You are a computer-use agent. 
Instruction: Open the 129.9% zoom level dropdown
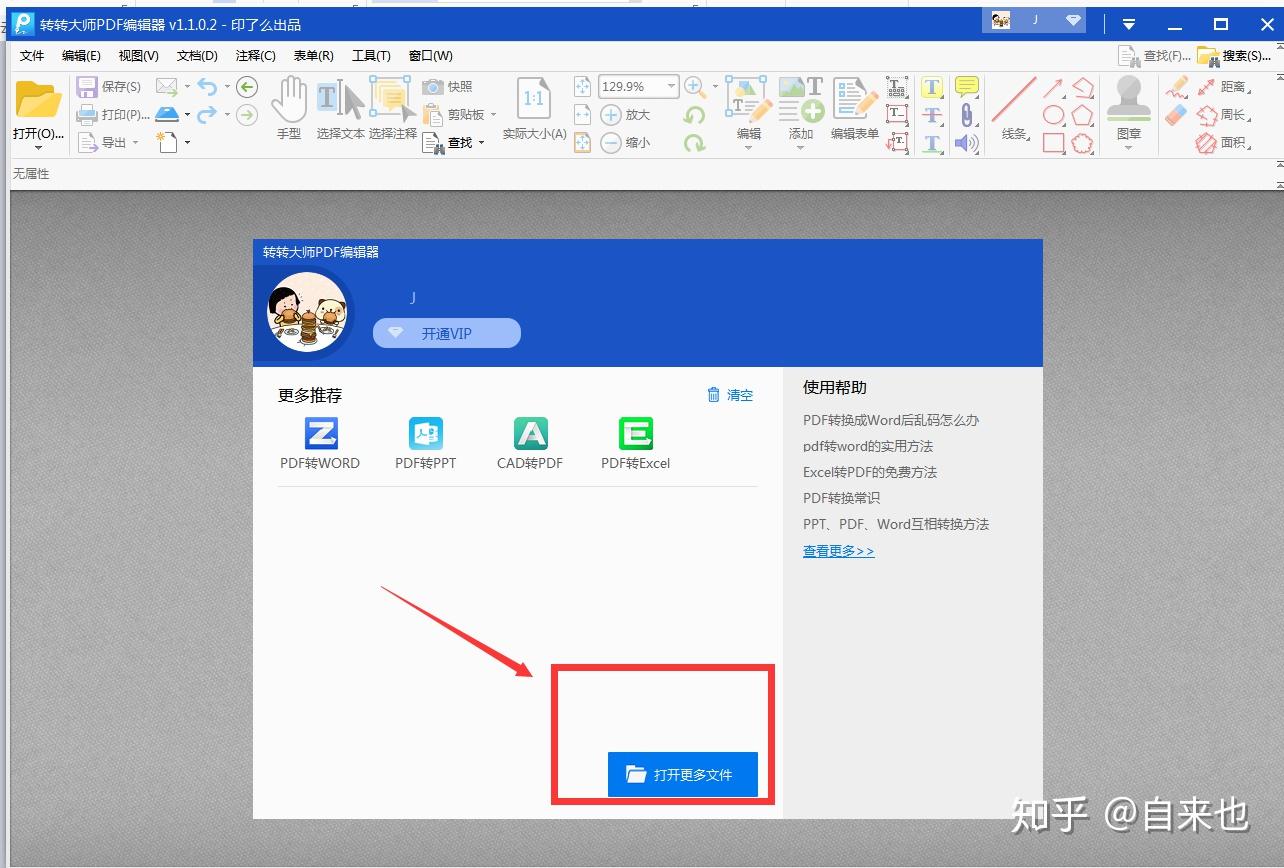672,87
